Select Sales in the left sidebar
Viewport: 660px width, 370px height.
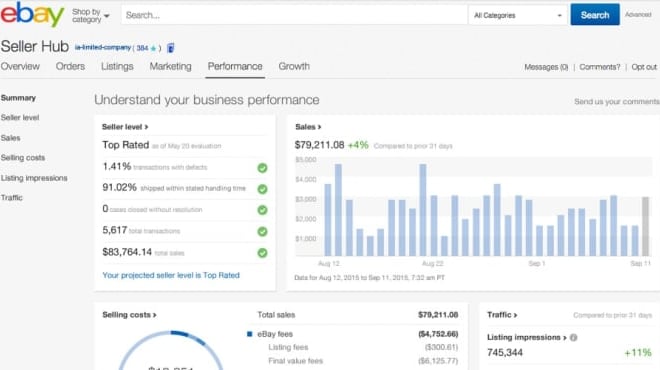(11, 138)
